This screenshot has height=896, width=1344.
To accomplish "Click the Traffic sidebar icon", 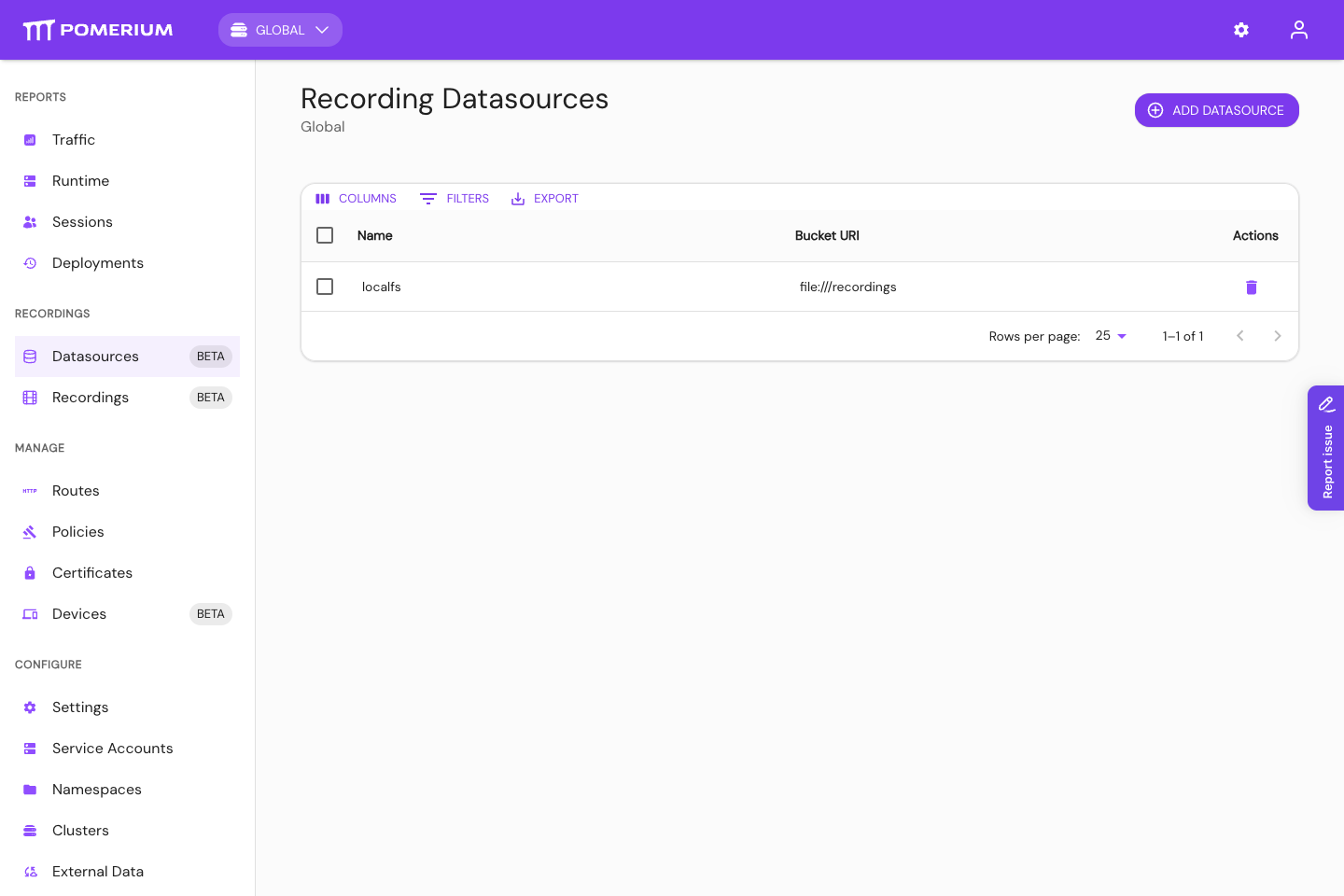I will [x=30, y=140].
